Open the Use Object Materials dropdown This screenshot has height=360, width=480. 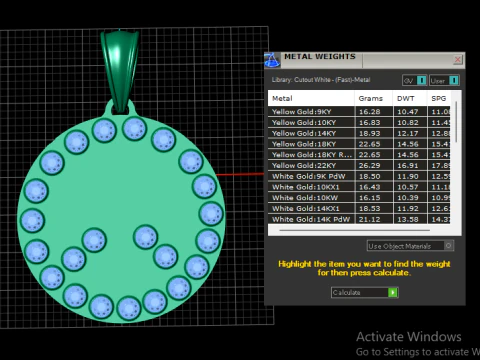tap(410, 246)
